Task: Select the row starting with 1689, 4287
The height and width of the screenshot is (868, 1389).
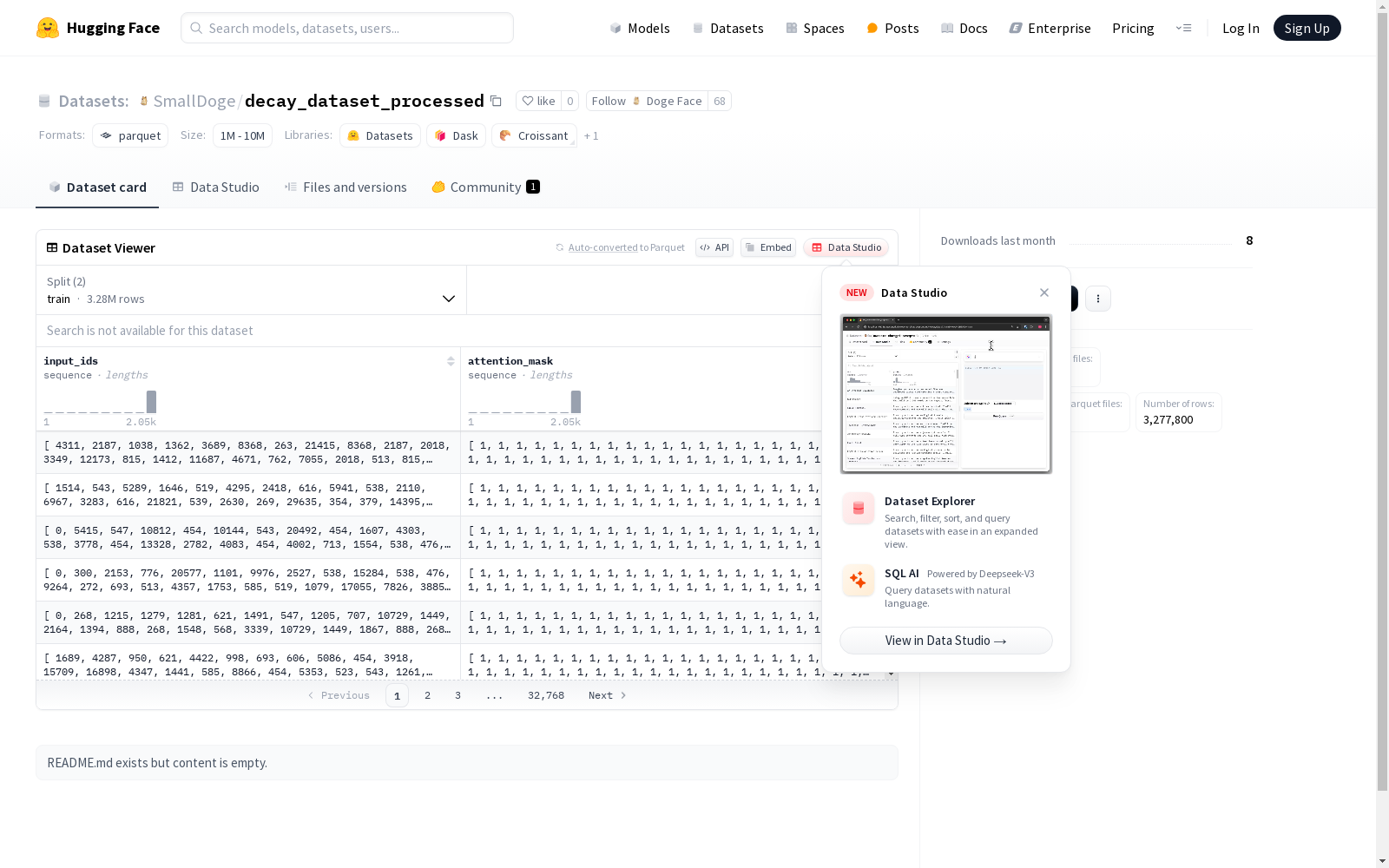Action: pyautogui.click(x=429, y=662)
